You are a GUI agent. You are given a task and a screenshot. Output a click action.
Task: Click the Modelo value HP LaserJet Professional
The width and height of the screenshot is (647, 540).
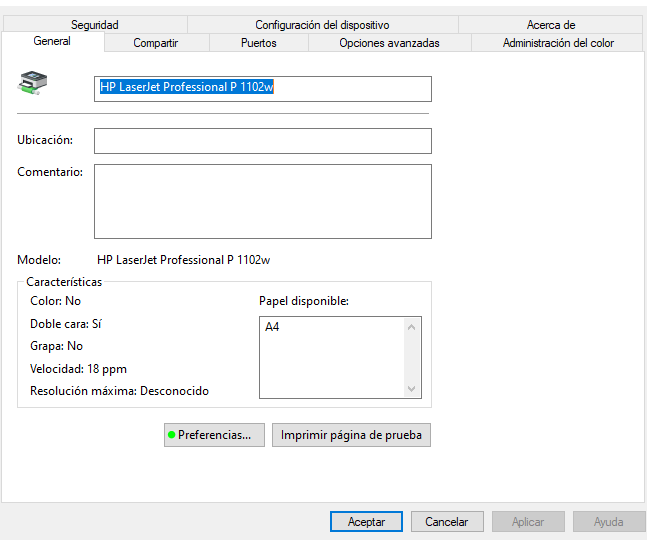(x=184, y=260)
